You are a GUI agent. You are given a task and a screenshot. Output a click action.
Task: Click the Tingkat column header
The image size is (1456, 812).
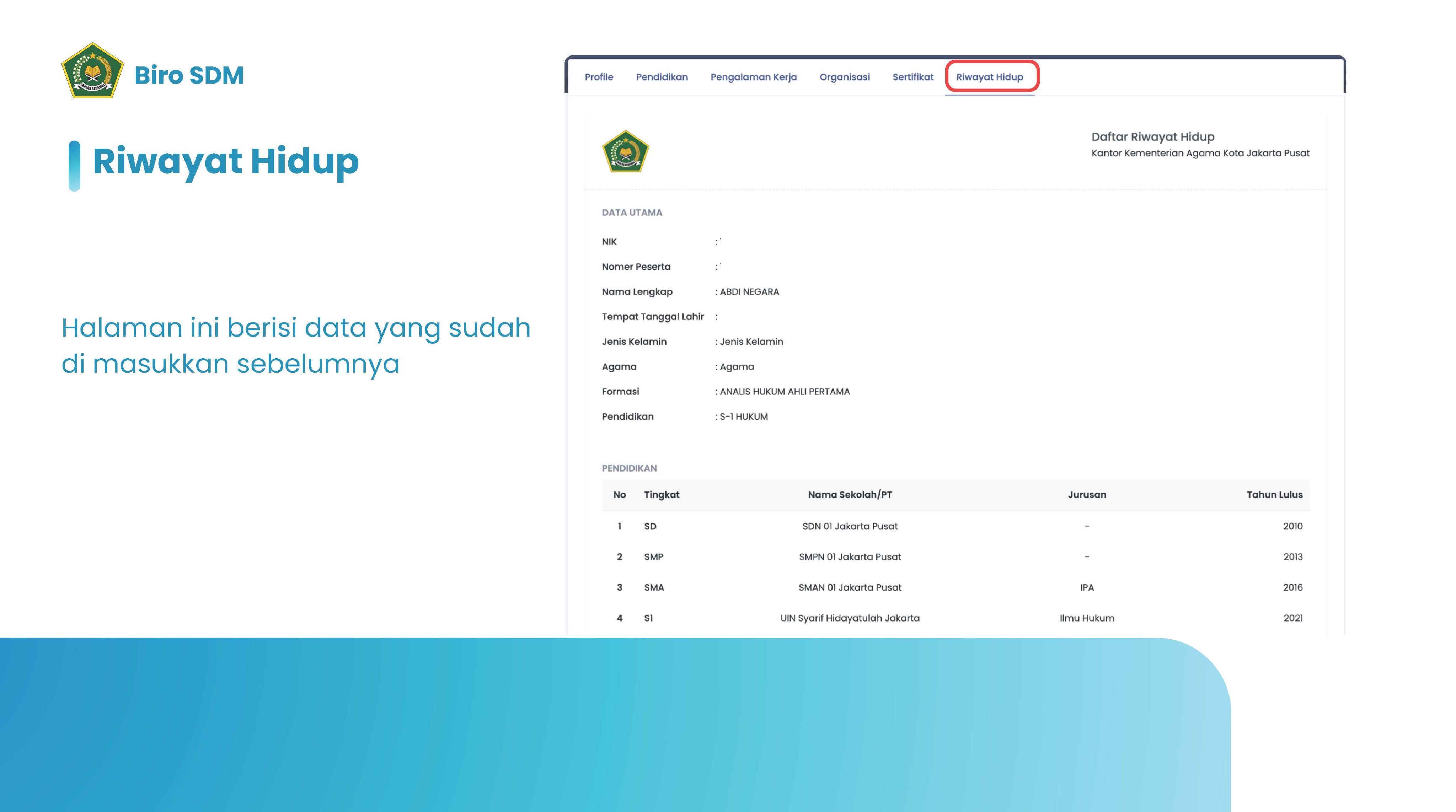pos(662,495)
